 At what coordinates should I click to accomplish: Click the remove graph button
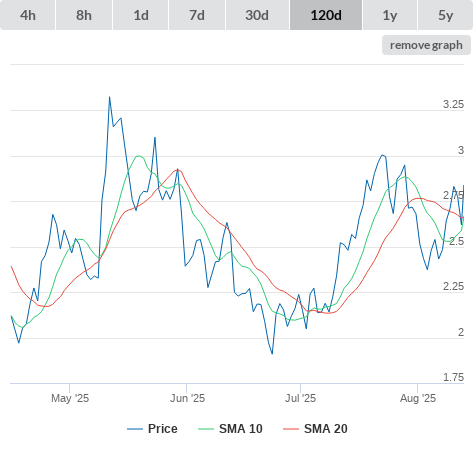tap(426, 45)
